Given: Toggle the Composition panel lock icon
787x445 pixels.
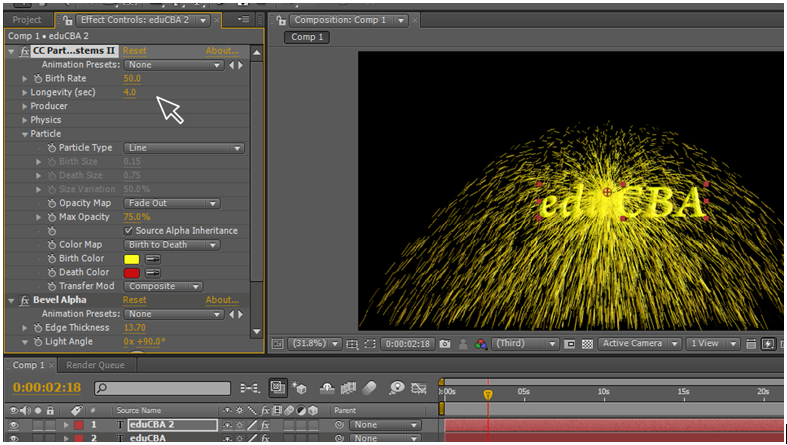Looking at the screenshot, I should (281, 21).
